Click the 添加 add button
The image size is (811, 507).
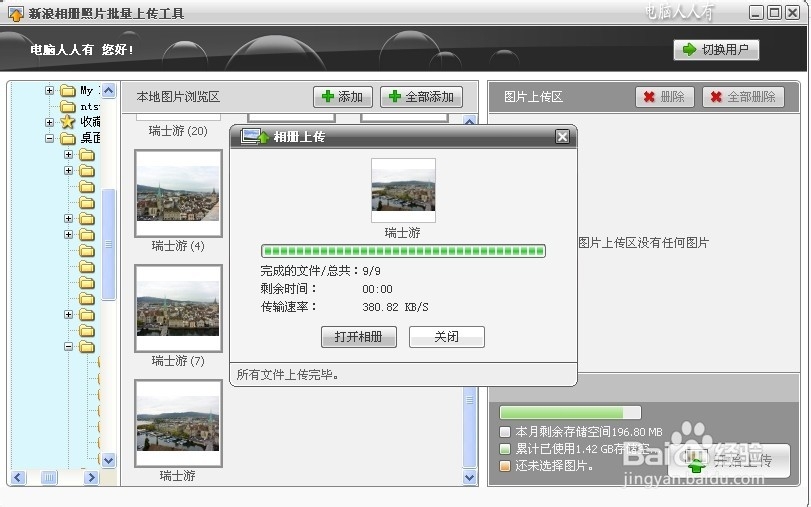click(x=343, y=97)
